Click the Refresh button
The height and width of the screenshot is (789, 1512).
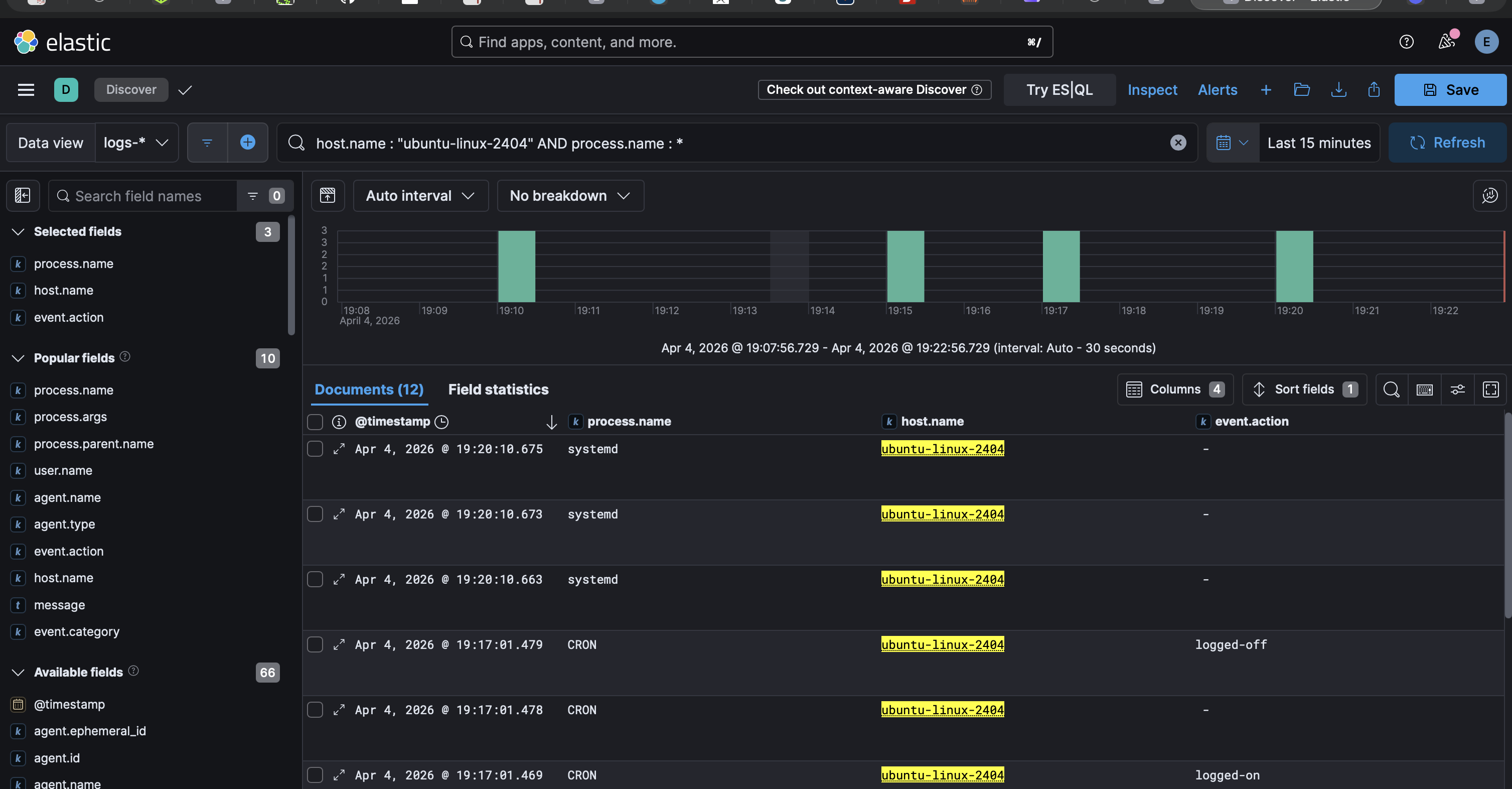[1447, 143]
